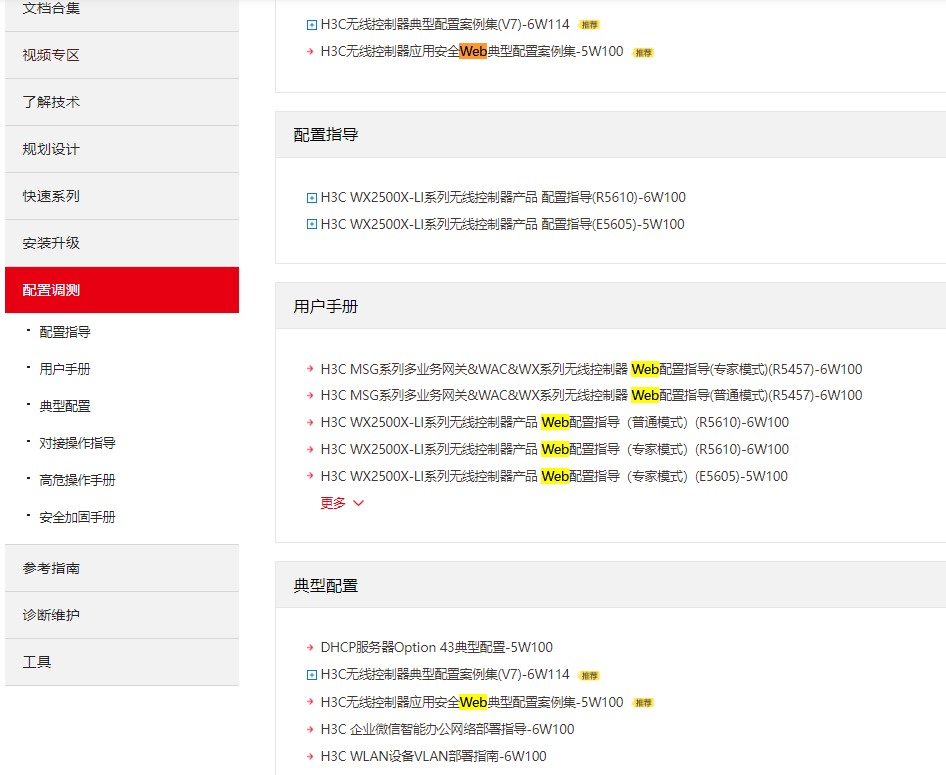Open WX2500X-LI 配置指导(E5605)-5W100 link

coord(503,224)
